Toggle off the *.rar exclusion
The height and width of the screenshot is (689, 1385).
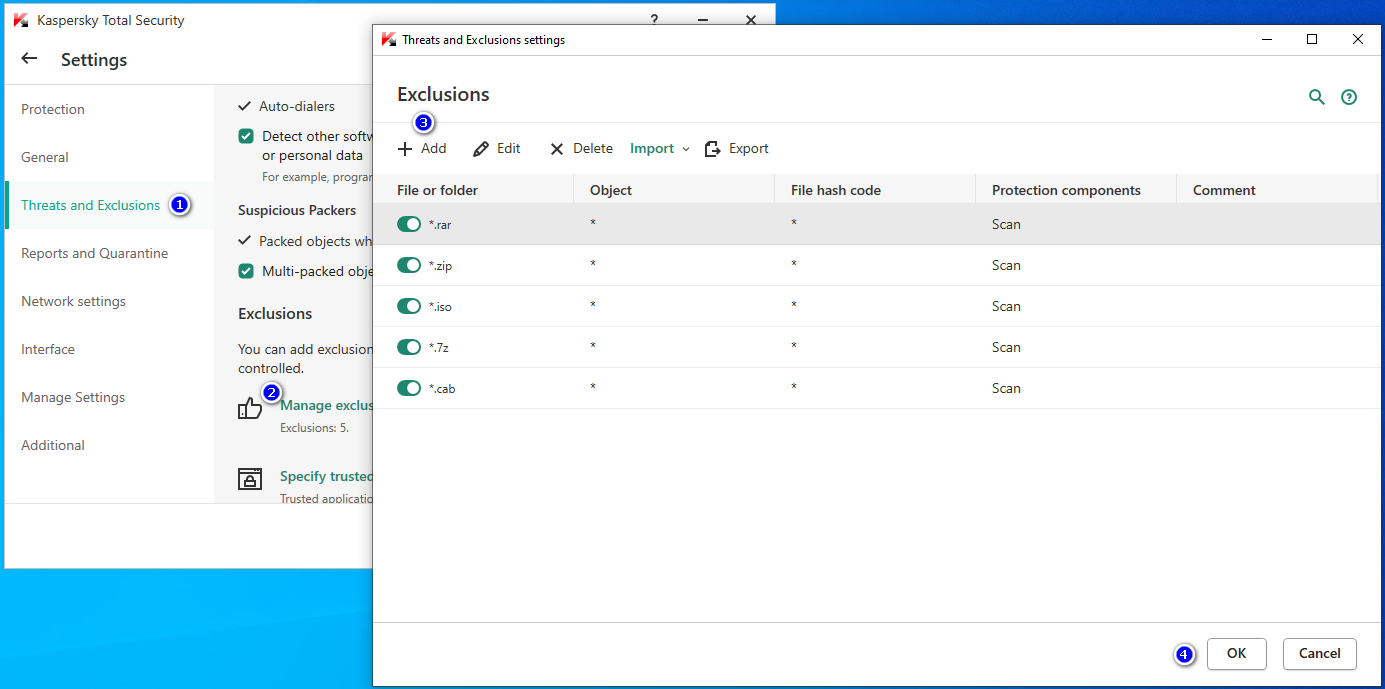point(409,224)
